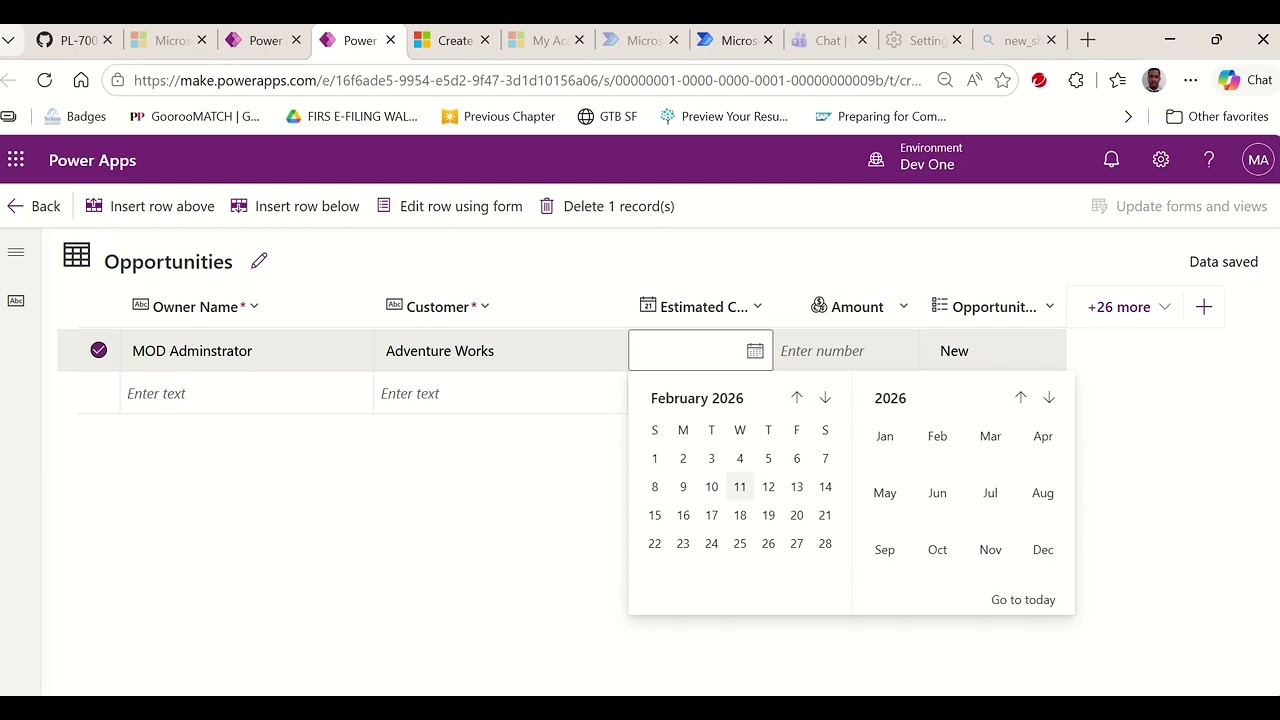Go to previous month arrow
This screenshot has width=1280, height=720.
point(797,397)
